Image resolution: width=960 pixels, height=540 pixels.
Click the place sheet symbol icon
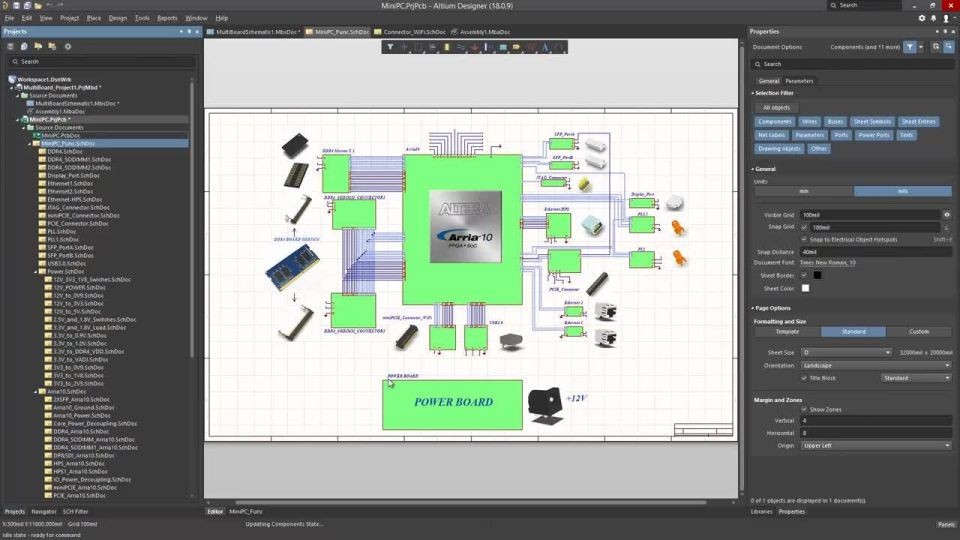coord(503,47)
